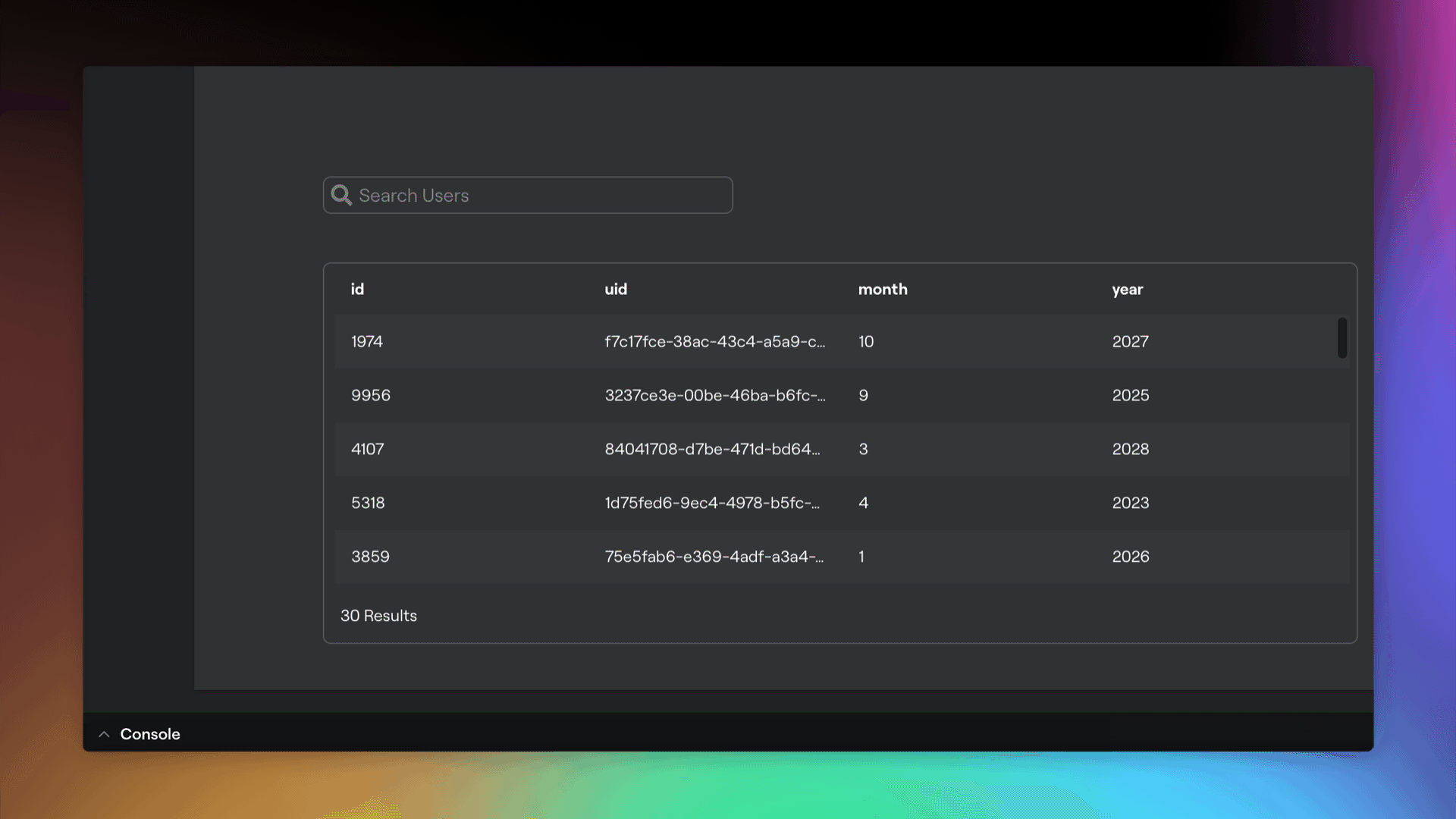Click the 30 Results label
The image size is (1456, 819).
tap(378, 616)
